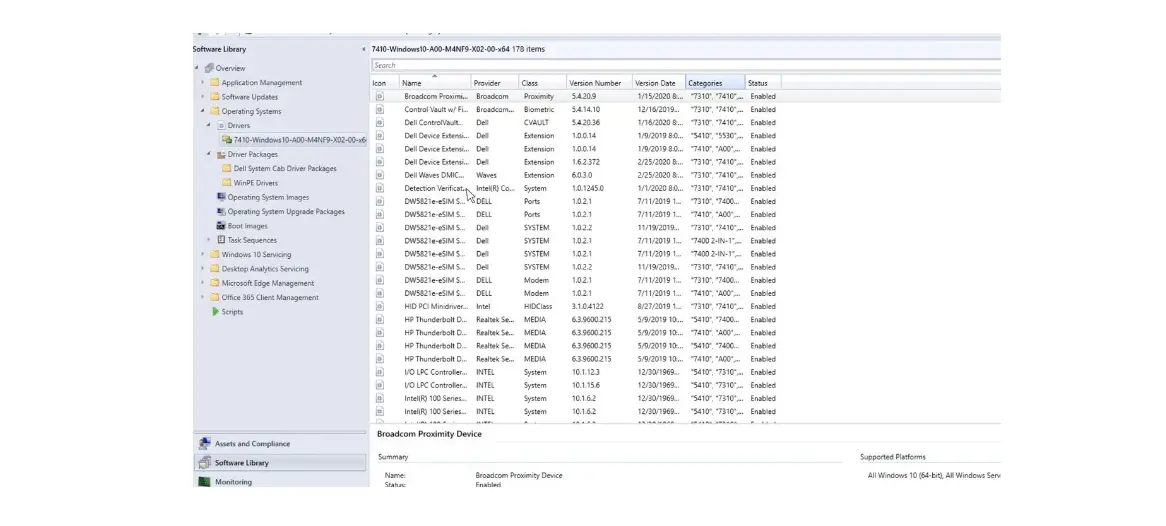
Task: Click the driver icon beside Detection Verification row
Action: pyautogui.click(x=379, y=188)
